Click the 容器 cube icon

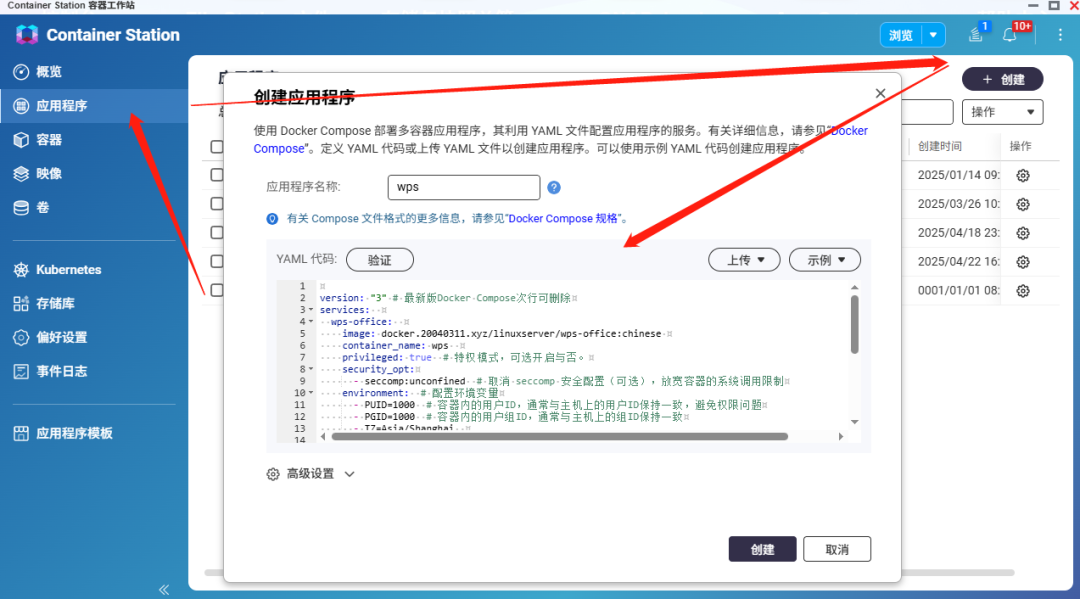(21, 140)
